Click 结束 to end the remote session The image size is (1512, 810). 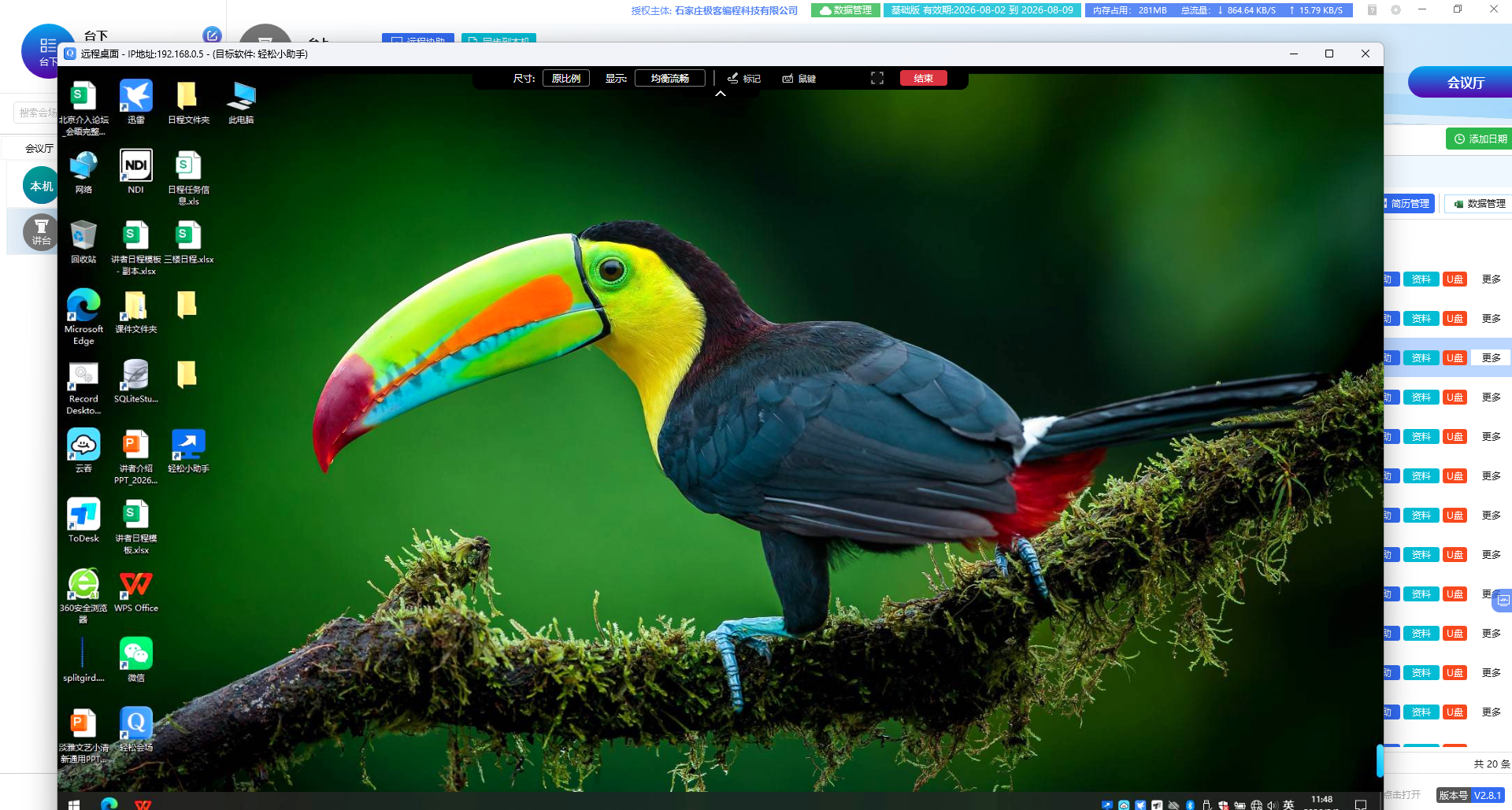(x=924, y=78)
